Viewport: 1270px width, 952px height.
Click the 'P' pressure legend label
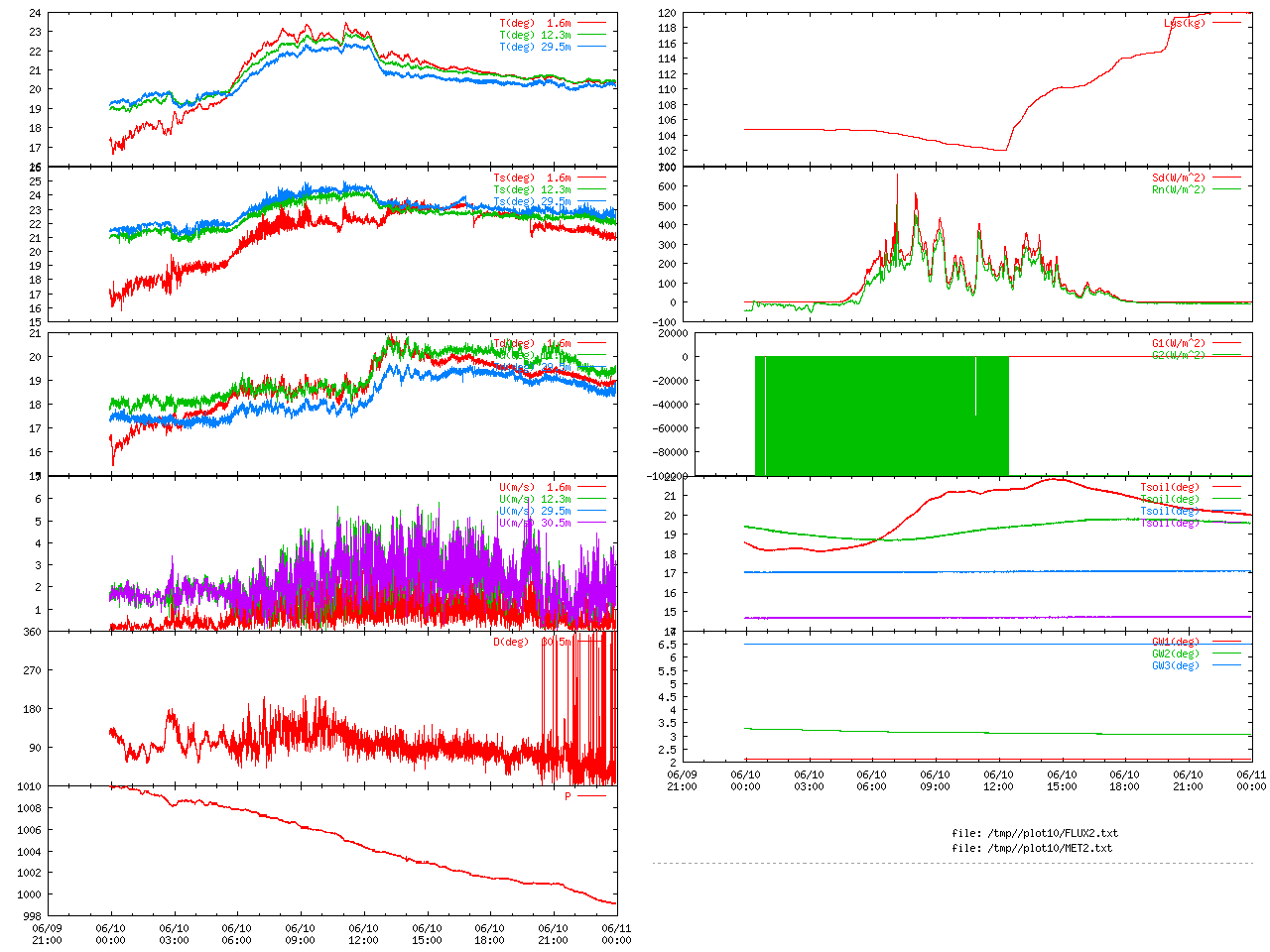[x=569, y=796]
